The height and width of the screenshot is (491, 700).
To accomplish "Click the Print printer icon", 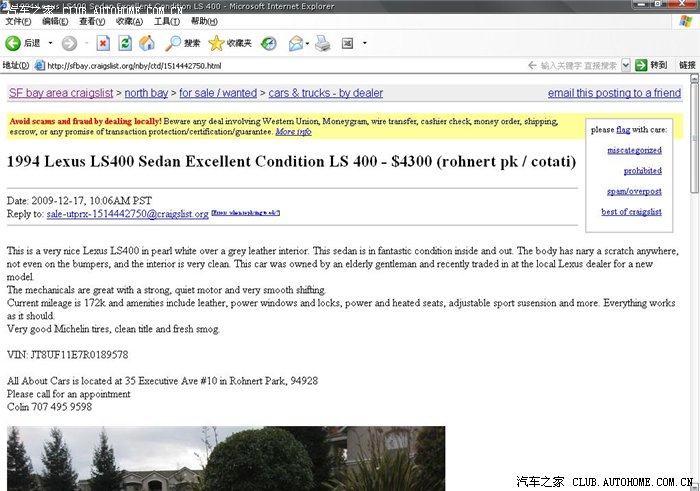I will (322, 43).
